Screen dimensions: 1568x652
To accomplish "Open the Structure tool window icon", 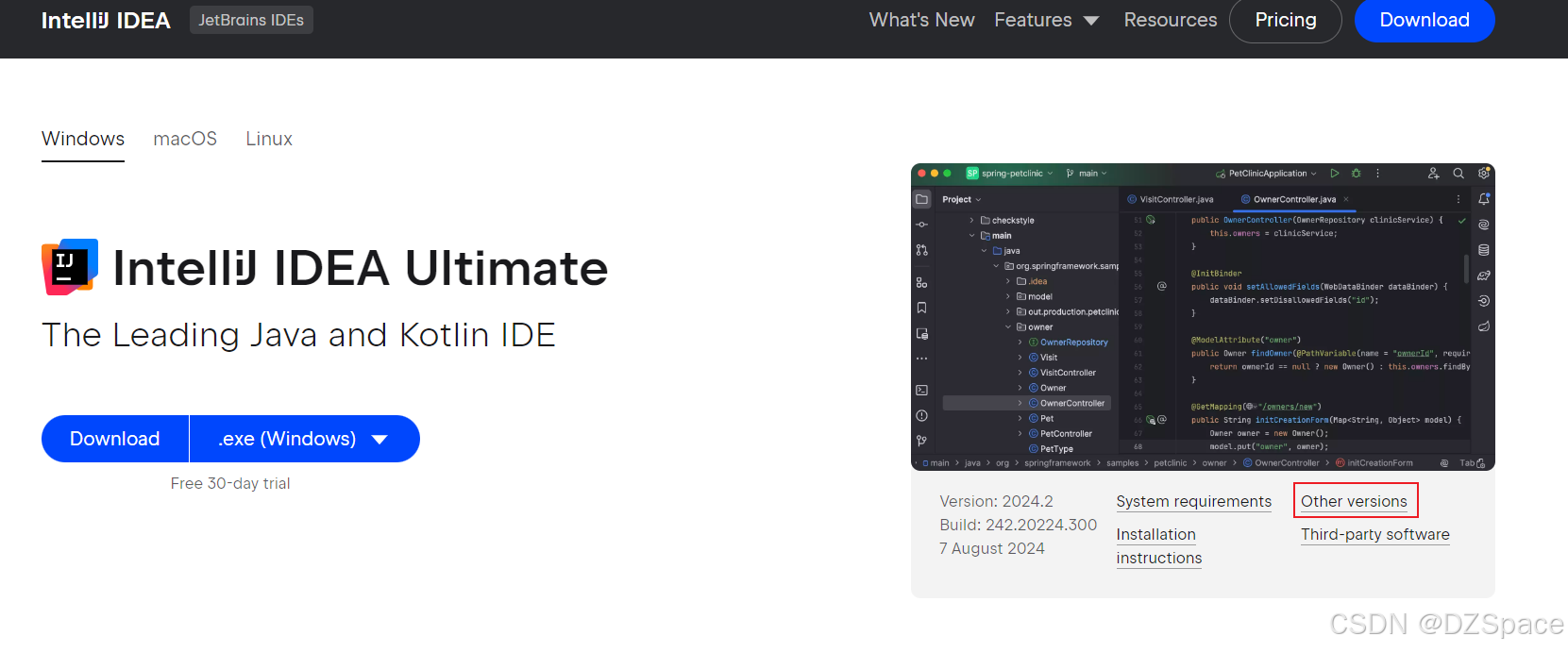I will (x=922, y=282).
